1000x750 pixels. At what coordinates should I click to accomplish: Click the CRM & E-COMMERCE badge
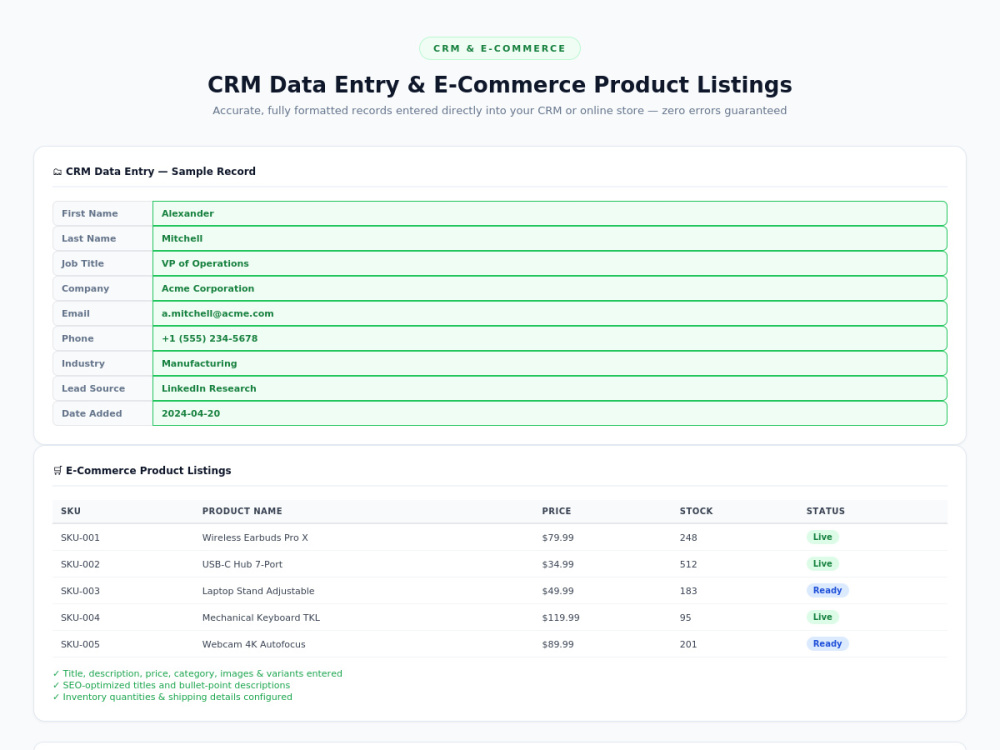coord(499,48)
